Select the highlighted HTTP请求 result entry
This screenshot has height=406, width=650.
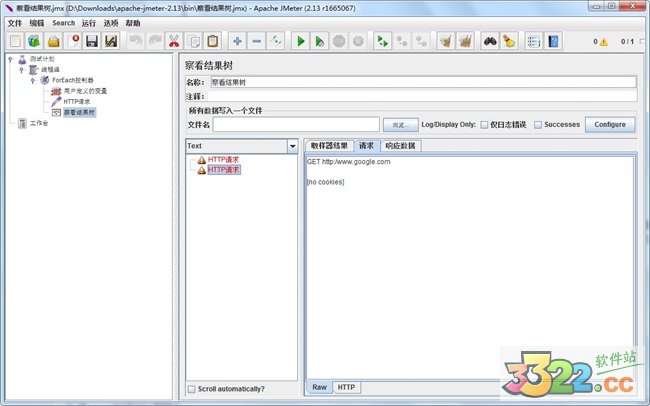pyautogui.click(x=223, y=170)
